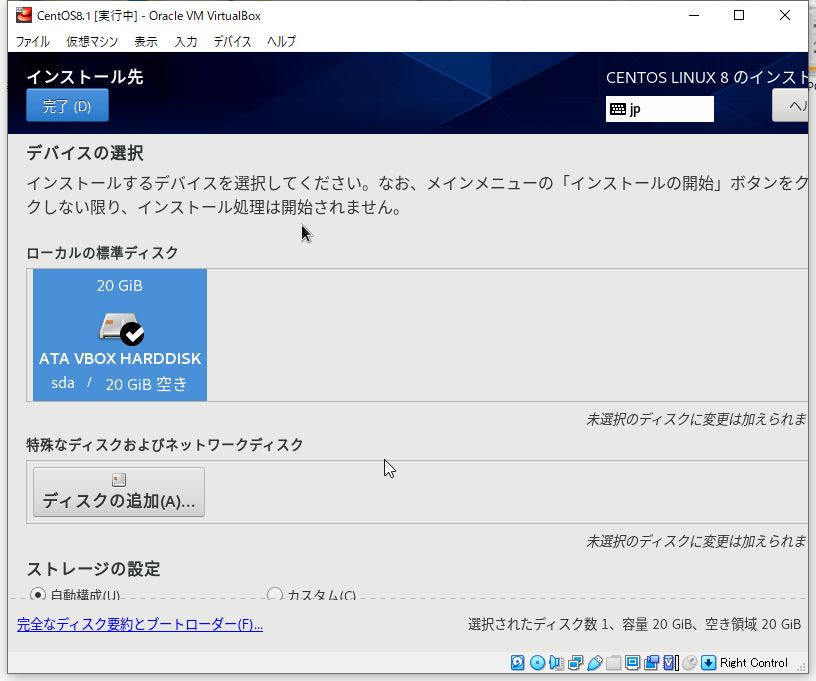Open the ファイル menu

(x=32, y=41)
